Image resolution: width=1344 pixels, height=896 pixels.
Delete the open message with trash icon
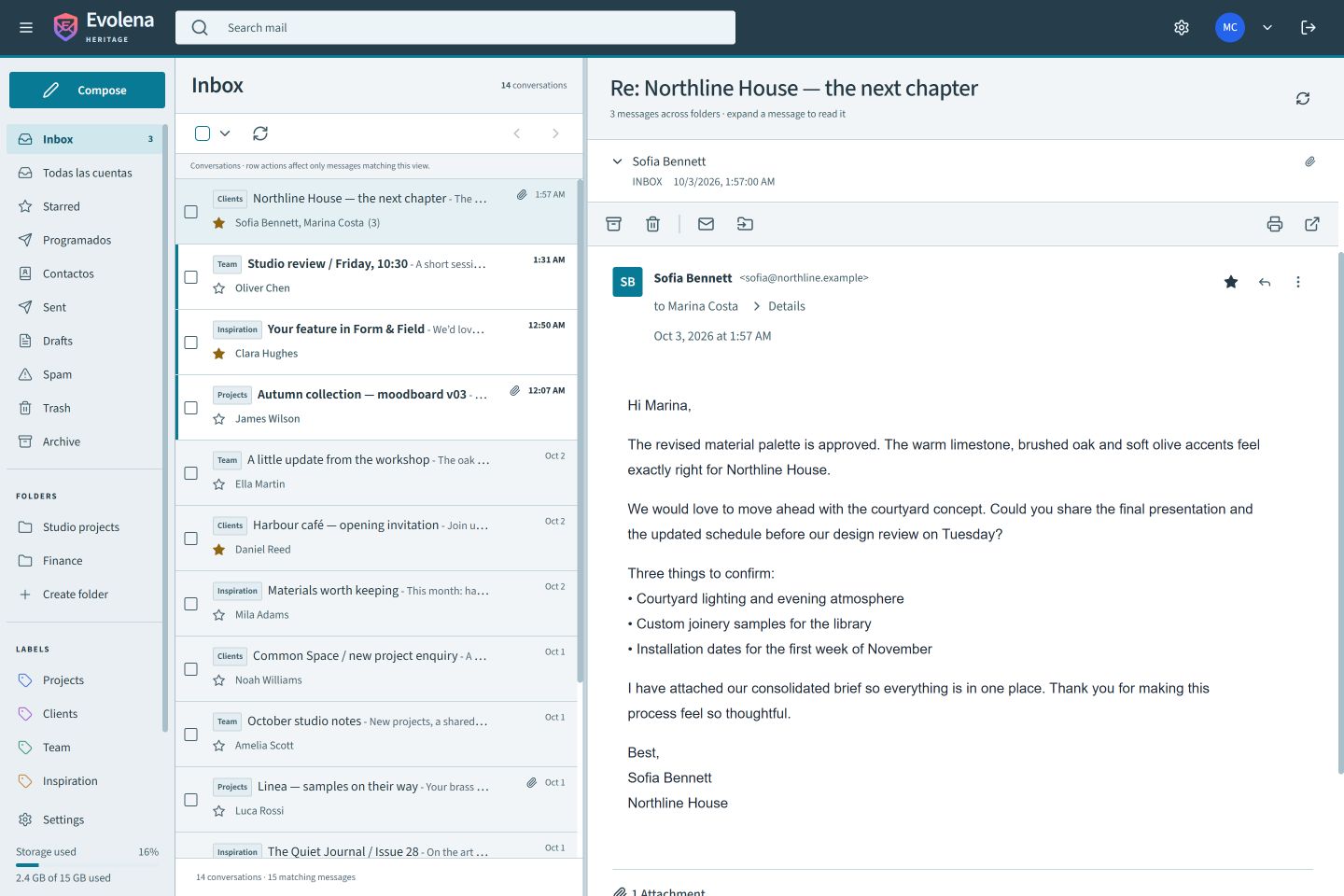point(653,224)
